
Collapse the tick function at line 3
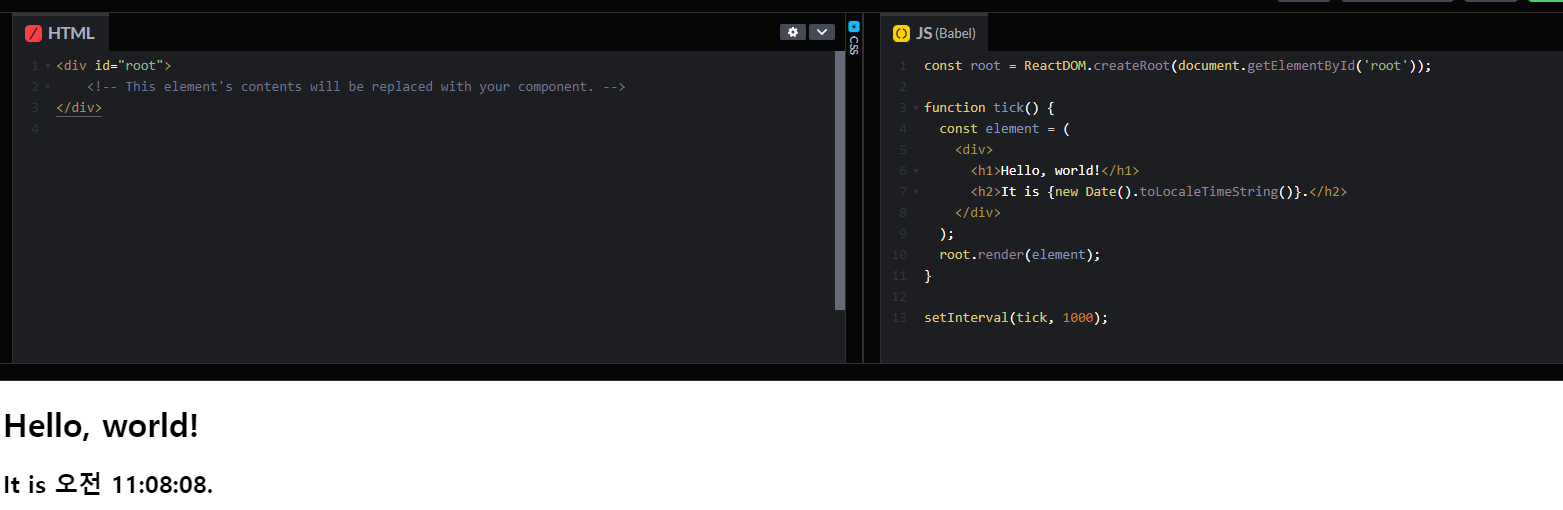click(915, 108)
